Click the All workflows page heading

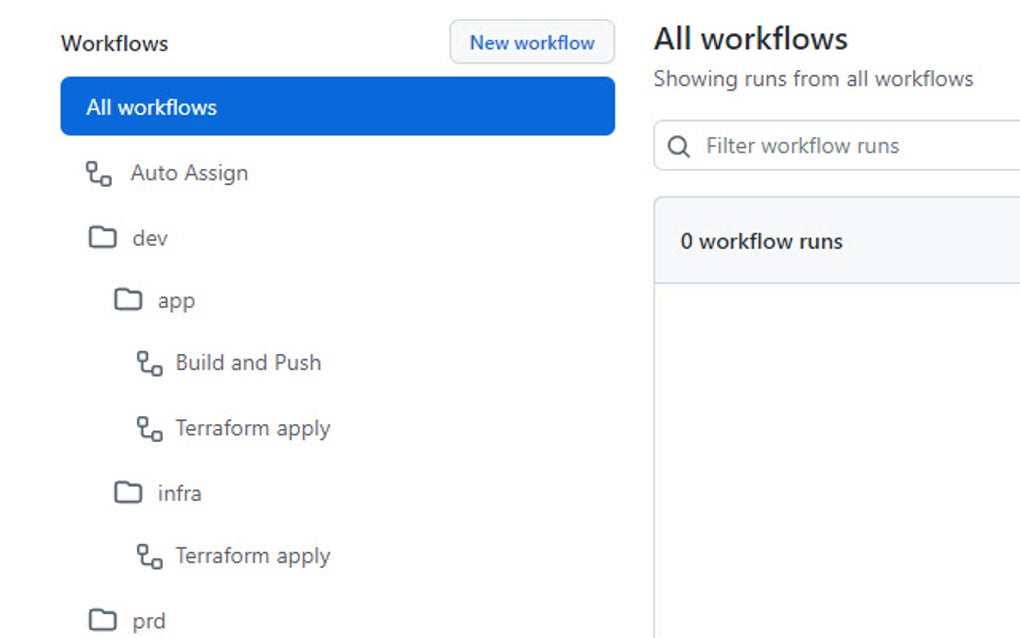coord(750,38)
